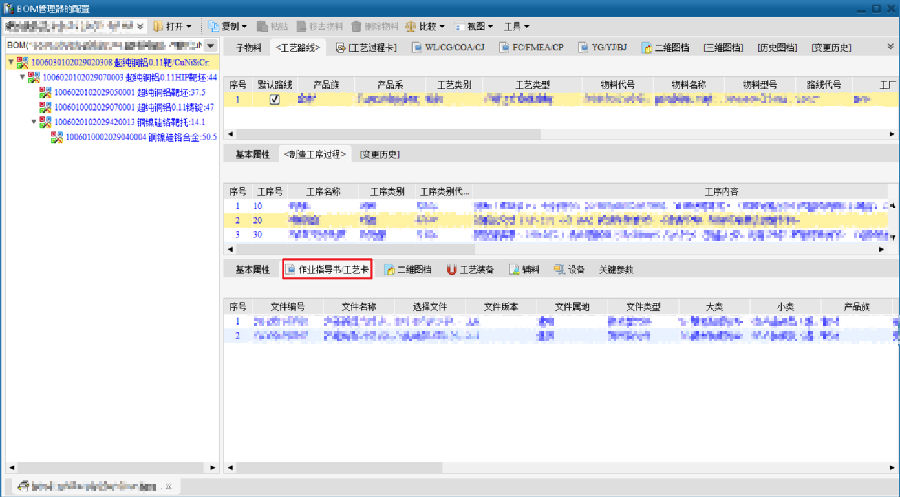
Task: Open [变更历史] tab in the top tab row
Action: pos(831,48)
